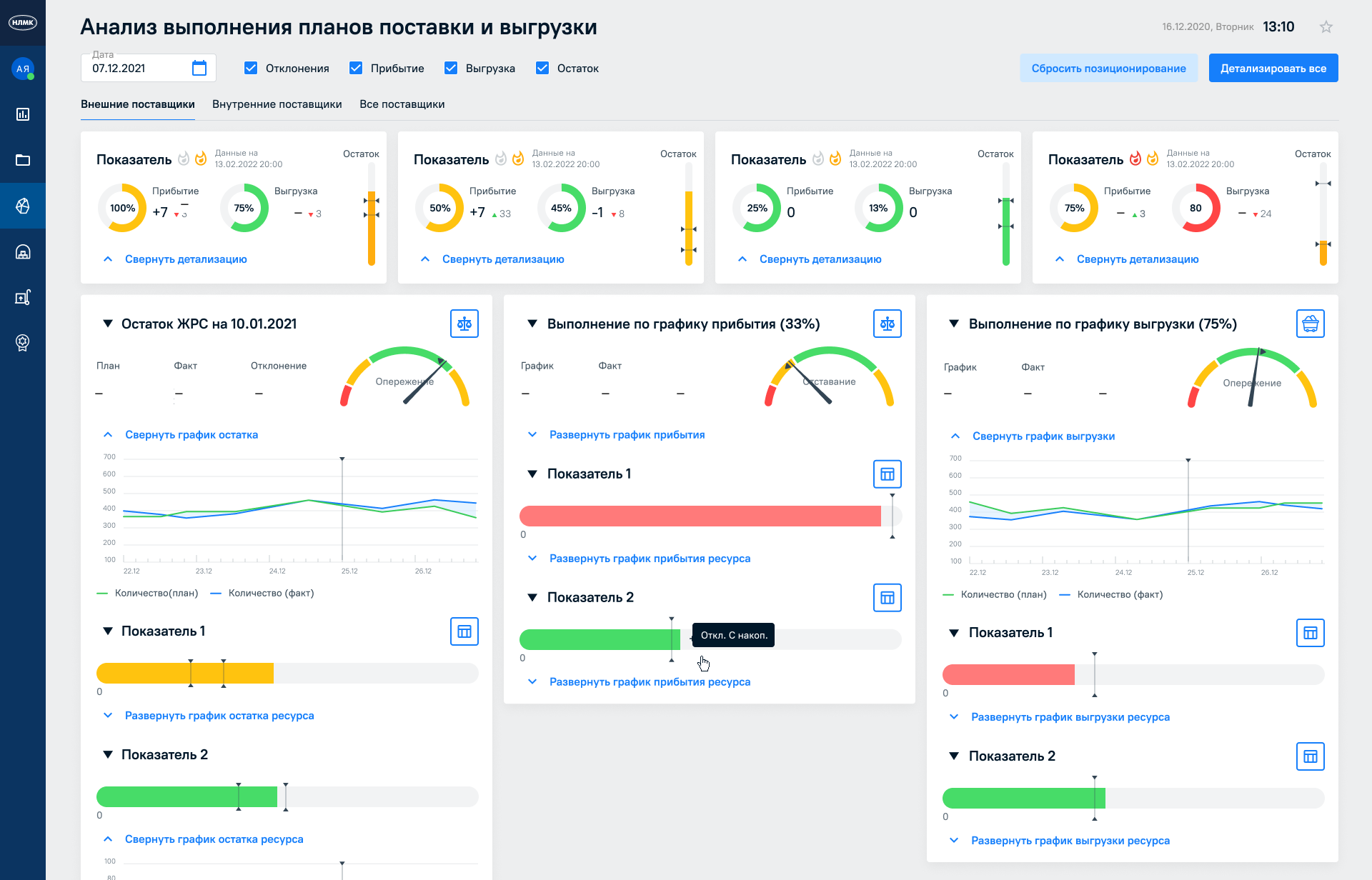Click the star favorite icon

pyautogui.click(x=1326, y=27)
